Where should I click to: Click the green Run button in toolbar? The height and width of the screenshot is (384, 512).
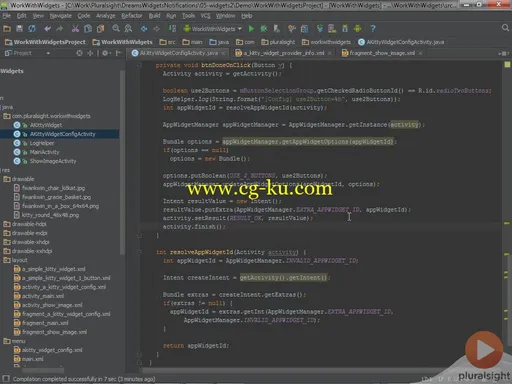click(251, 29)
